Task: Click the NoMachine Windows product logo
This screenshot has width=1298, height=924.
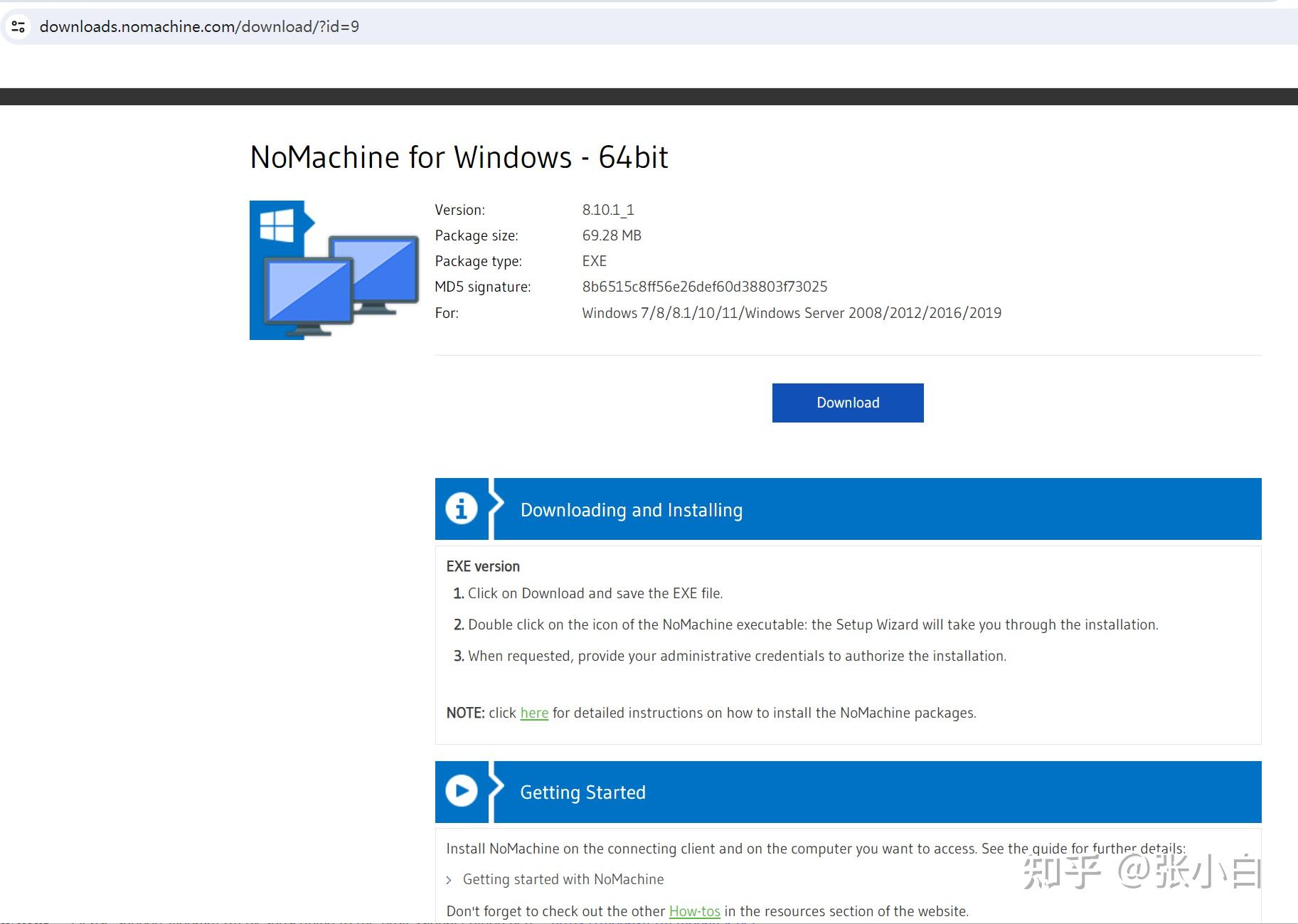Action: coord(334,270)
